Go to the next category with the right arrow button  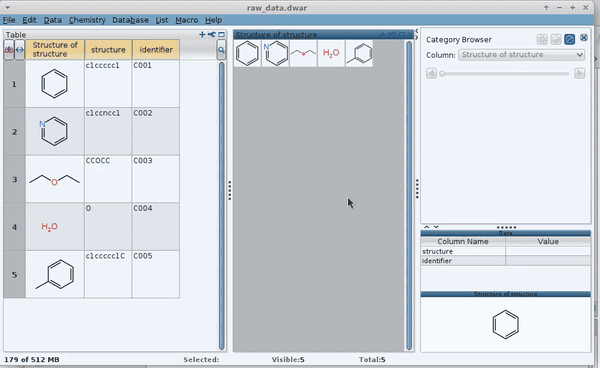tap(579, 73)
